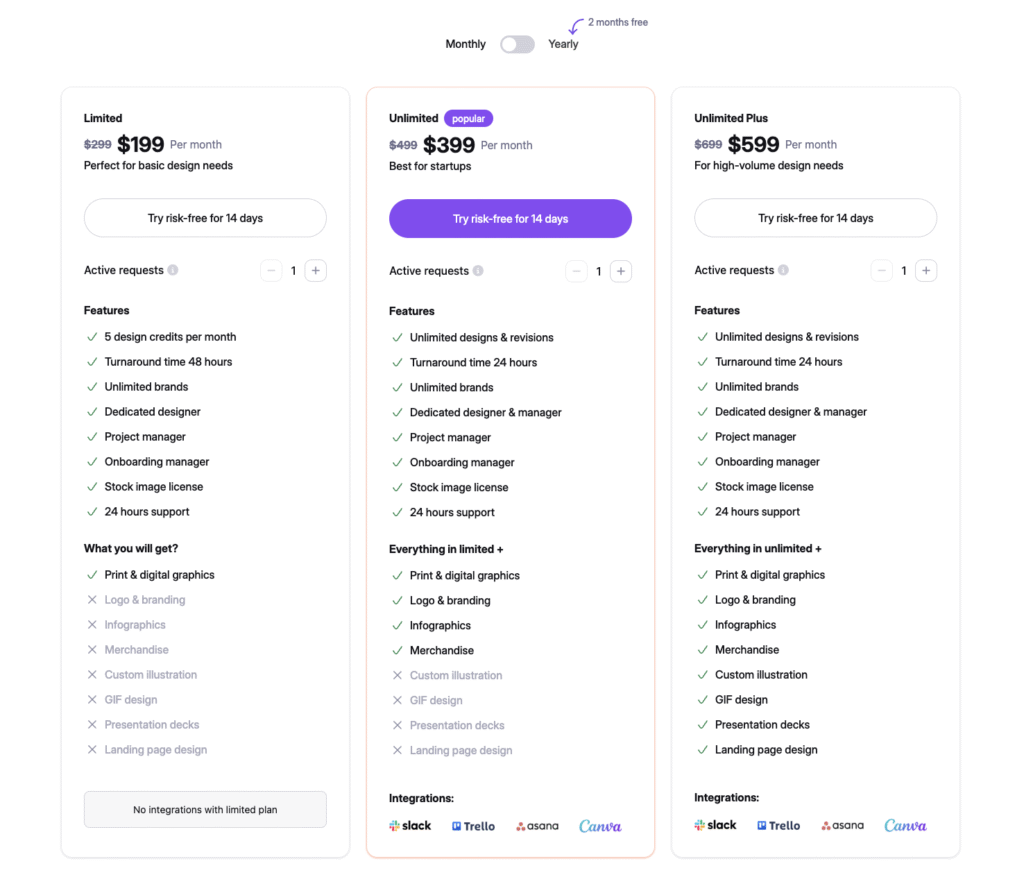Viewport: 1024px width, 884px height.
Task: Click the Trello icon under Unlimited plan integrations
Action: click(472, 825)
